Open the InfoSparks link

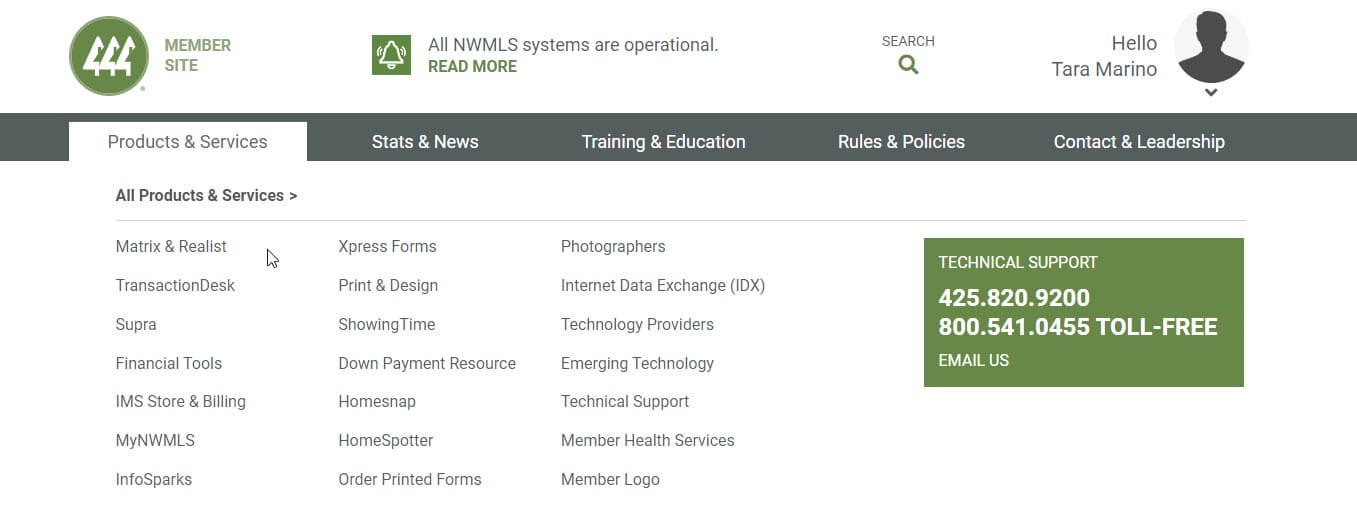[x=154, y=479]
